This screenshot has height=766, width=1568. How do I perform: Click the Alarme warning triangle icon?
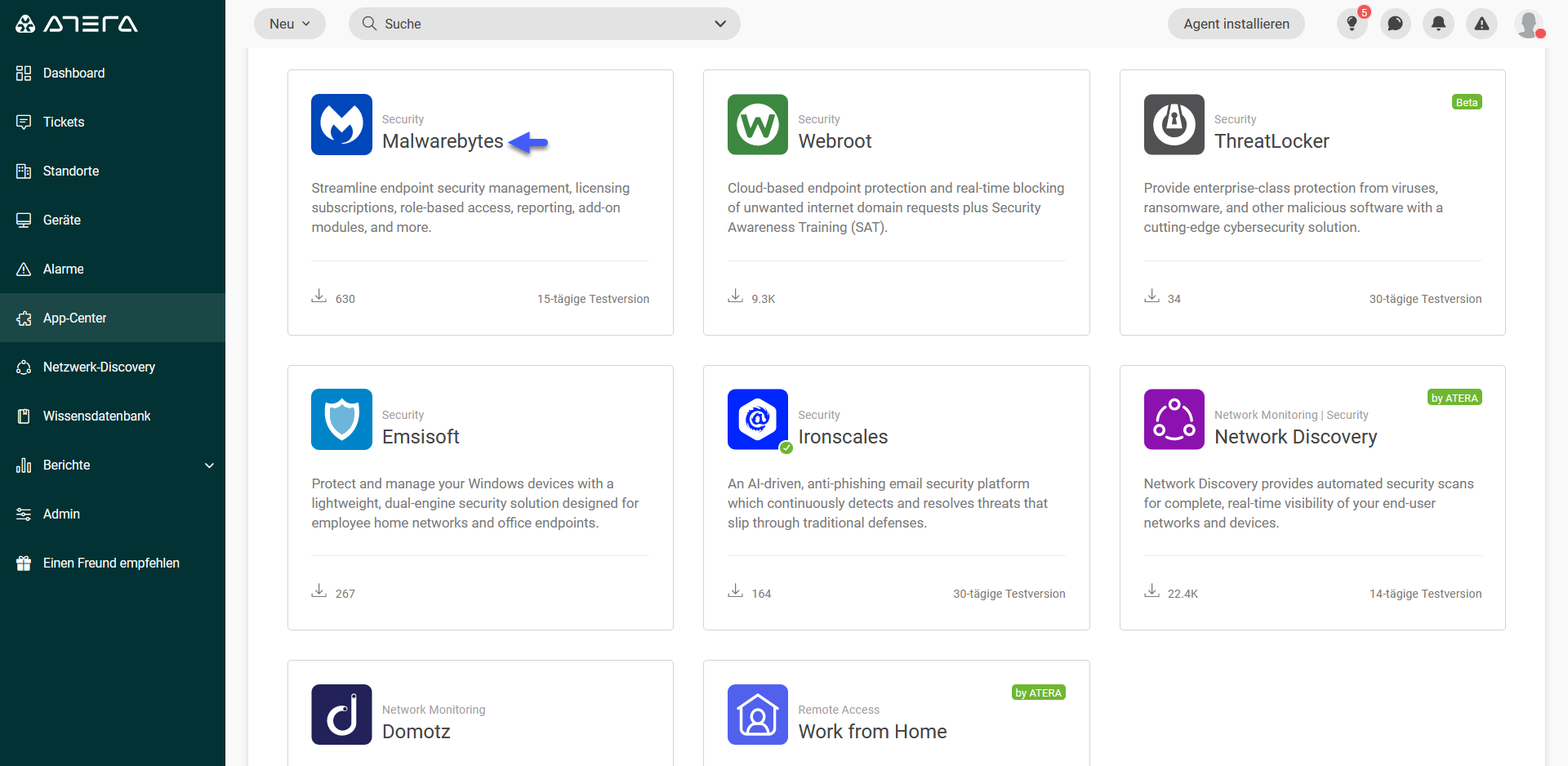point(24,269)
